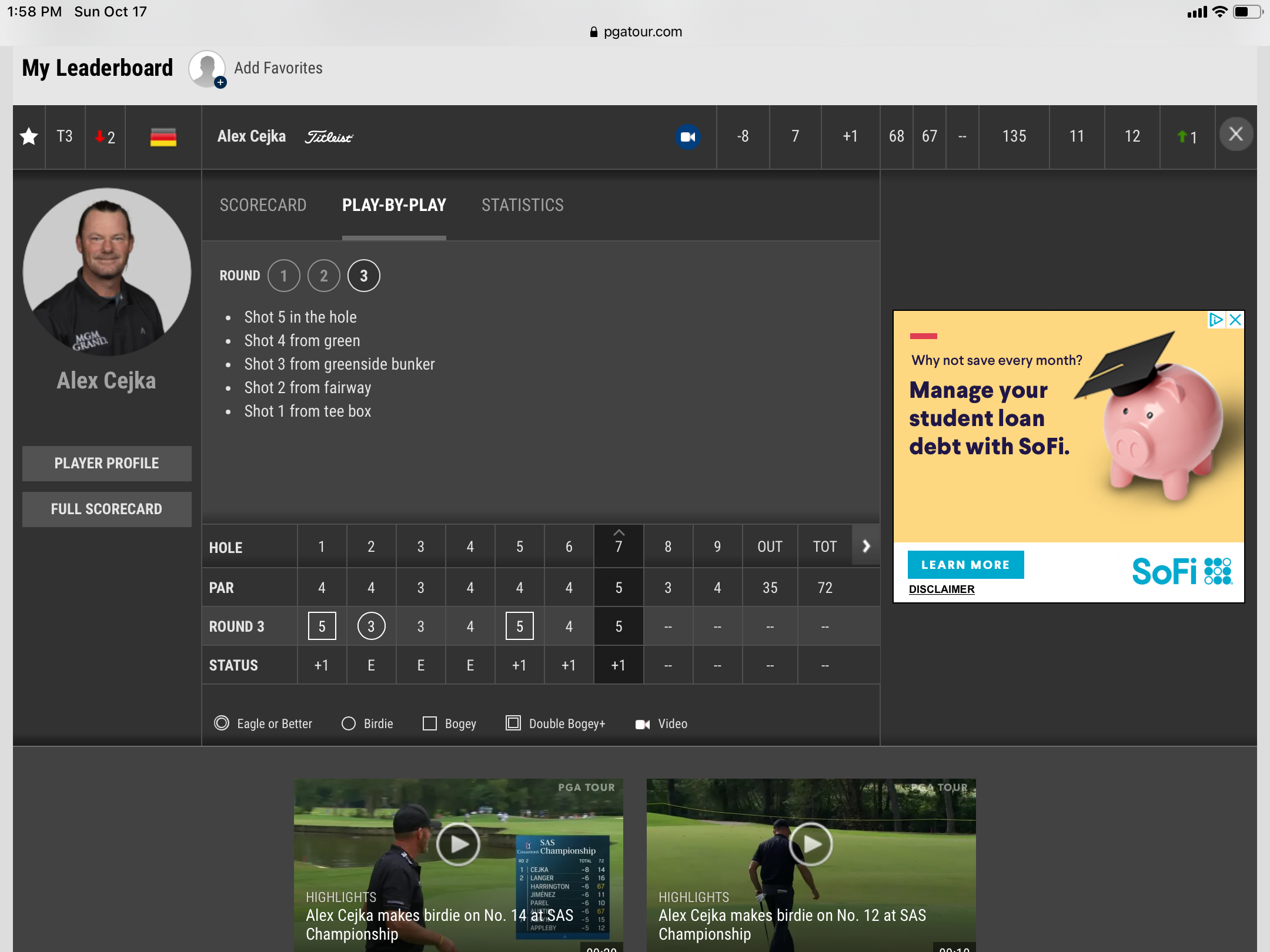Select Round 1 circle button
The height and width of the screenshot is (952, 1270).
[x=285, y=276]
